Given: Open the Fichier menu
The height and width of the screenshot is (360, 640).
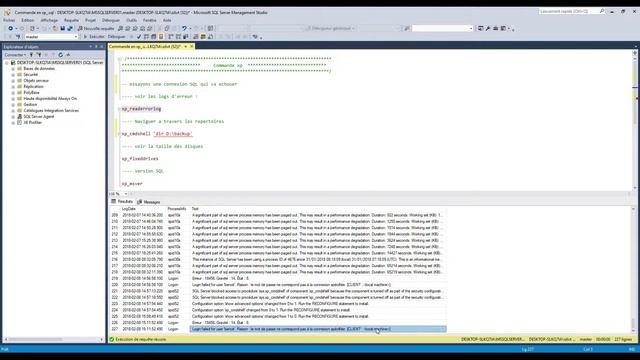Looking at the screenshot, I should point(9,20).
